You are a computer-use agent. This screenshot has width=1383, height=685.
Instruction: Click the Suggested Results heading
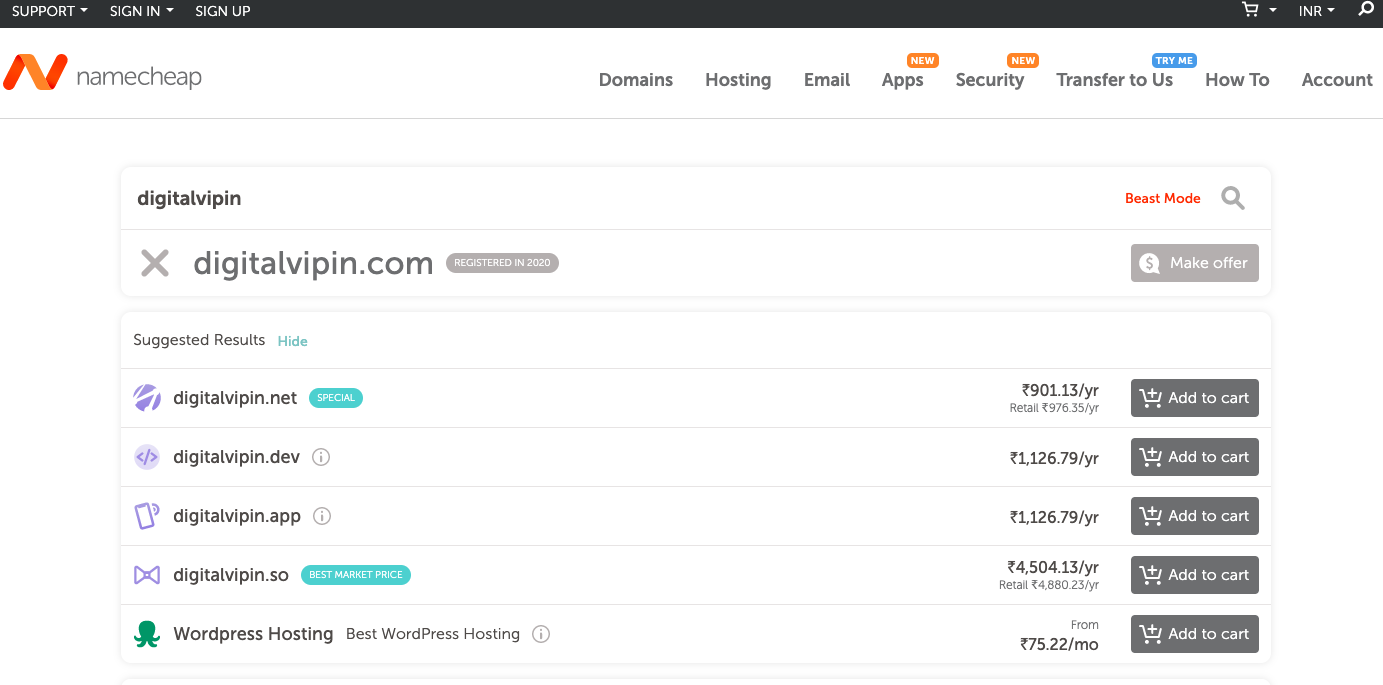pos(199,340)
